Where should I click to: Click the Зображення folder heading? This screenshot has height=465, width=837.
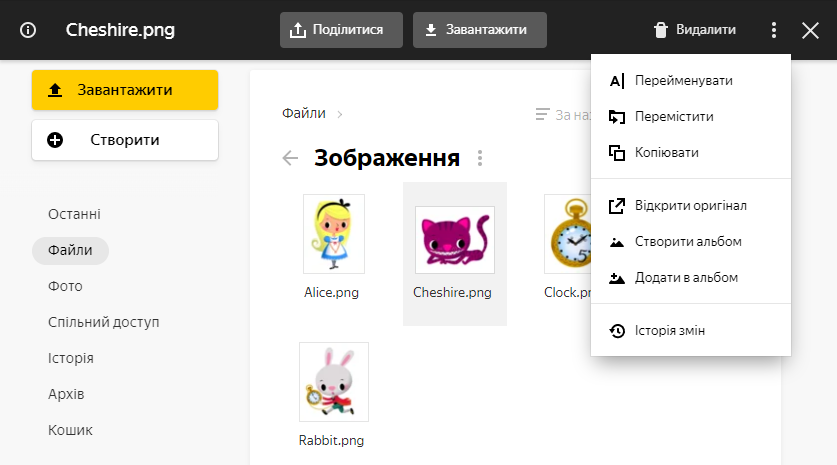coord(387,158)
